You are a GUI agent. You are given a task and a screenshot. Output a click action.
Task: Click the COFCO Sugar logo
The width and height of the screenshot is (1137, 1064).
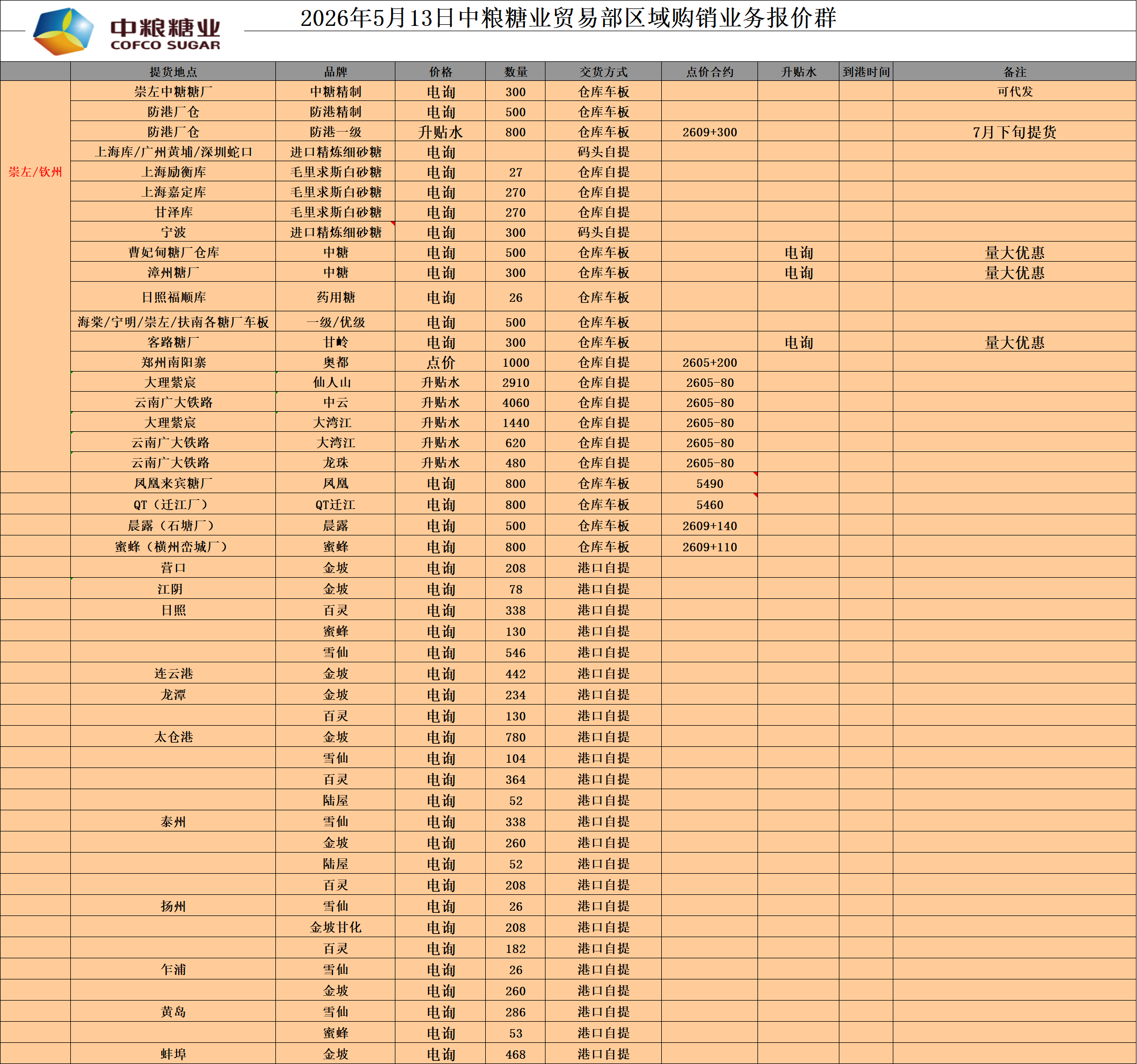click(x=126, y=32)
